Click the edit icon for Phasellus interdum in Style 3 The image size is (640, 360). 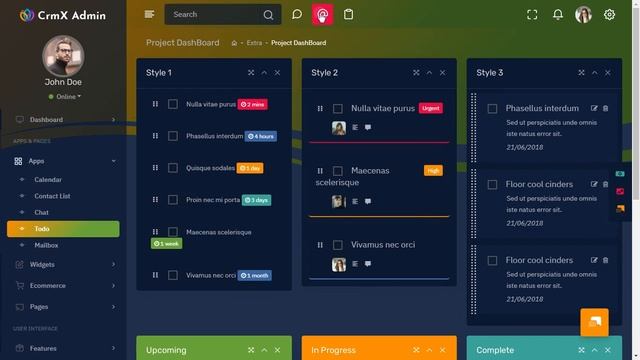click(594, 108)
